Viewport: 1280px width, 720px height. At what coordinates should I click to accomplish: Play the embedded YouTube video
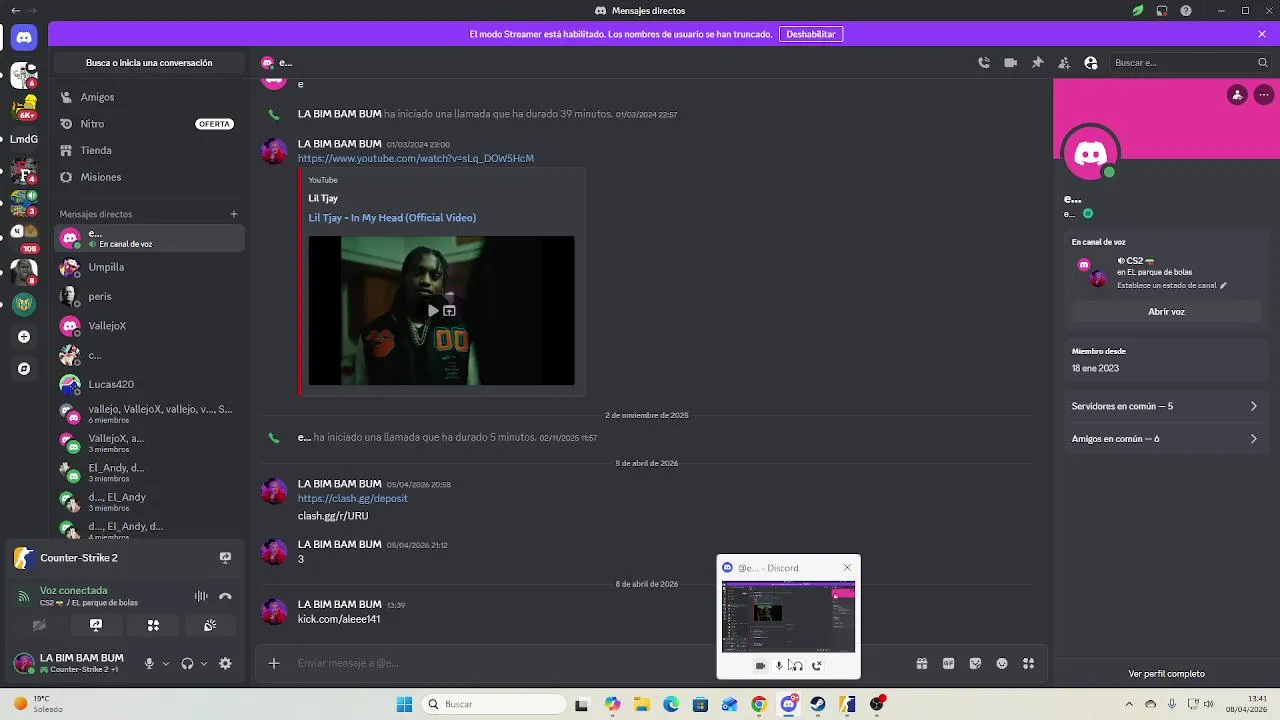point(433,311)
